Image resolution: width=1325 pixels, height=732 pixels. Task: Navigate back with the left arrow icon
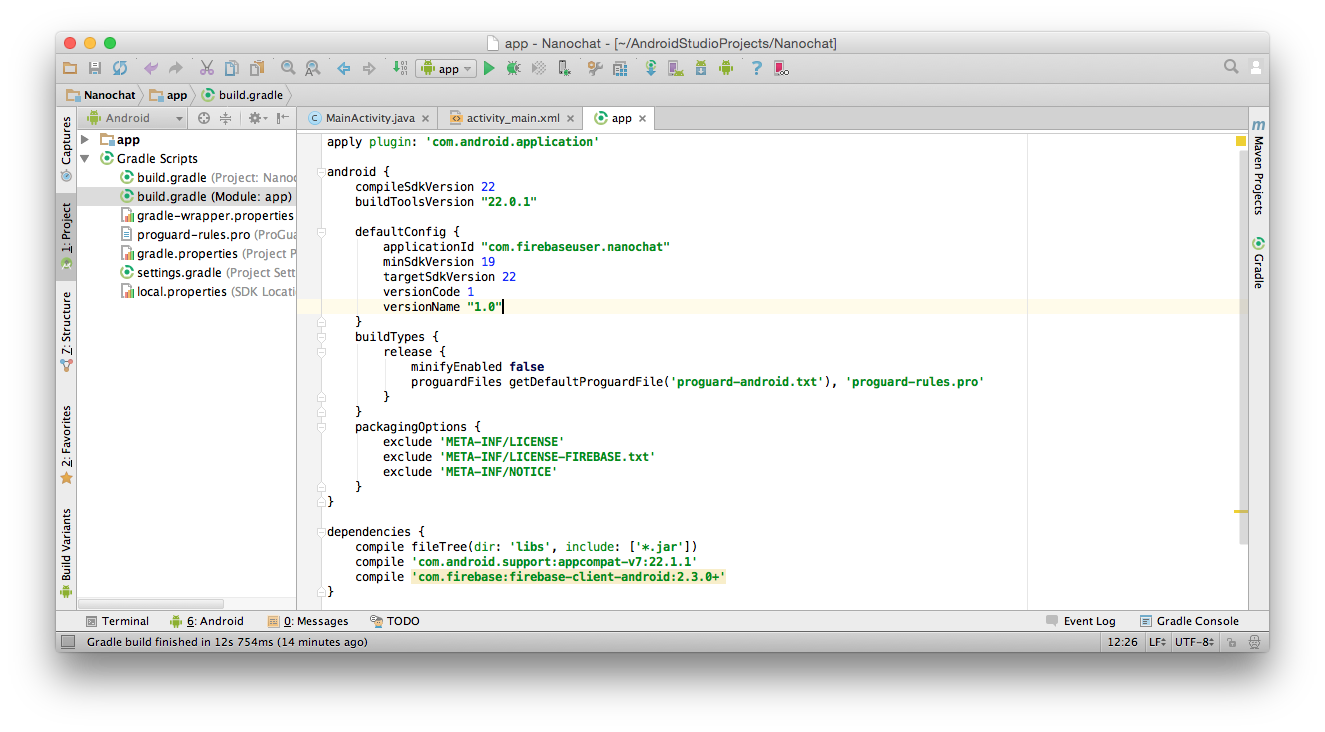click(344, 68)
